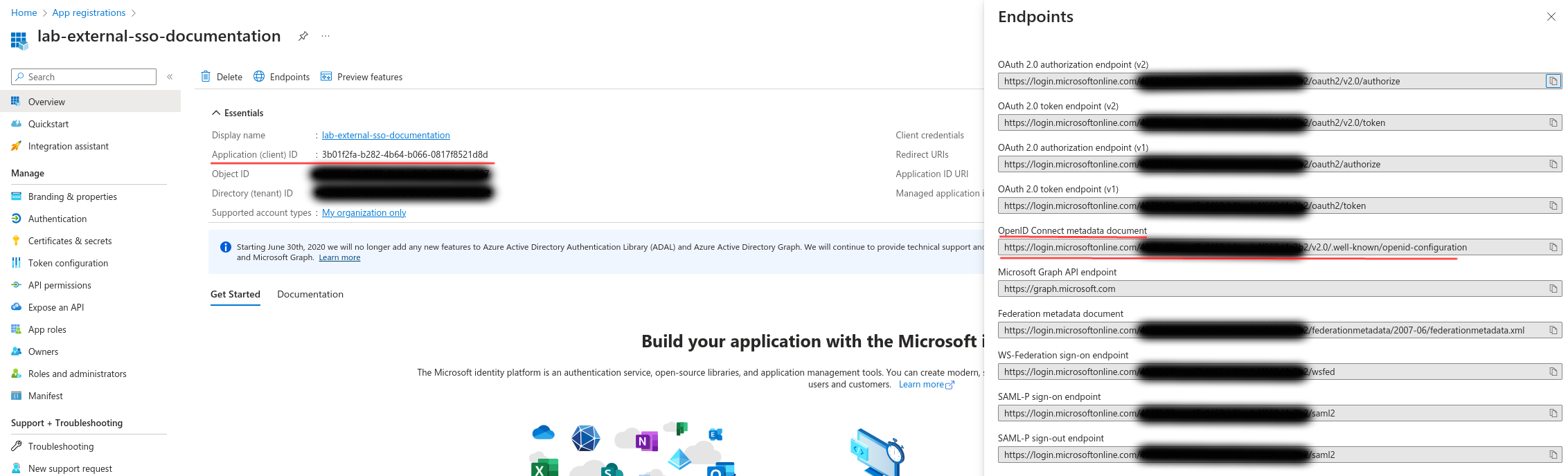This screenshot has width=1568, height=476.
Task: Open the more options ellipsis menu
Action: [x=326, y=36]
